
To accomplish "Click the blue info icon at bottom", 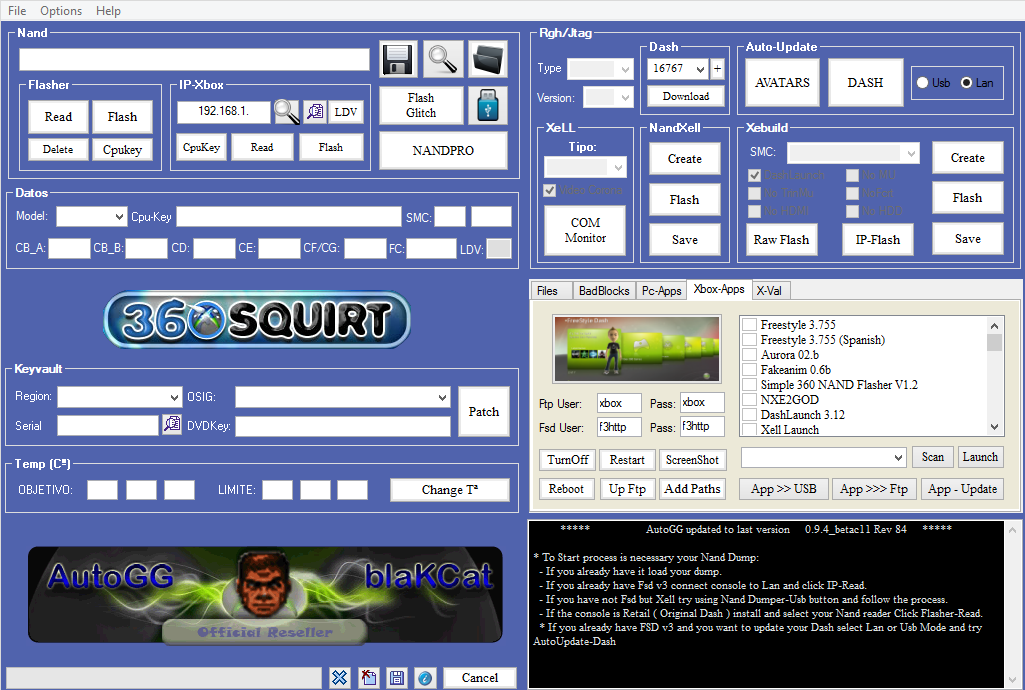I will (425, 678).
